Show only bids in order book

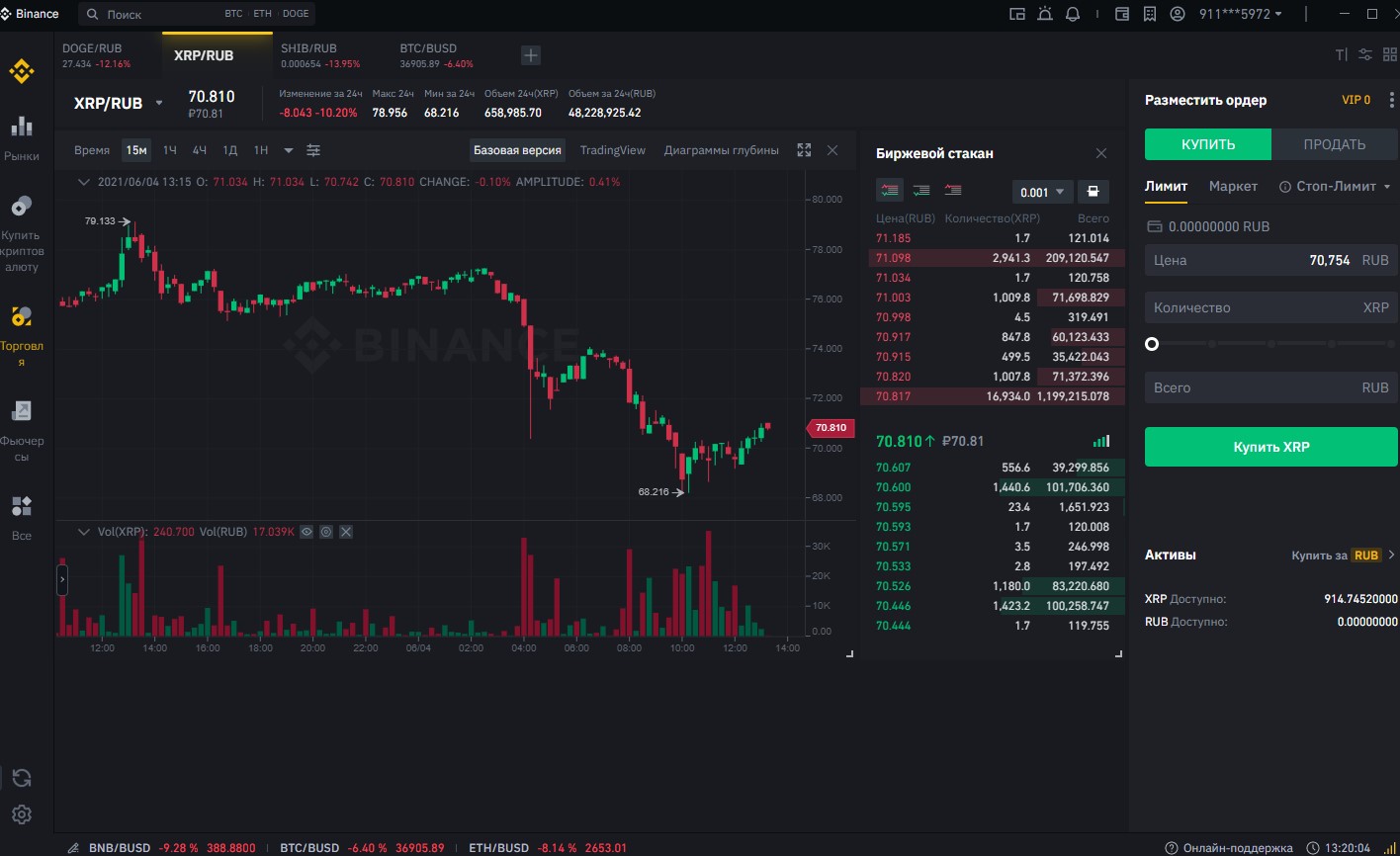(x=920, y=190)
